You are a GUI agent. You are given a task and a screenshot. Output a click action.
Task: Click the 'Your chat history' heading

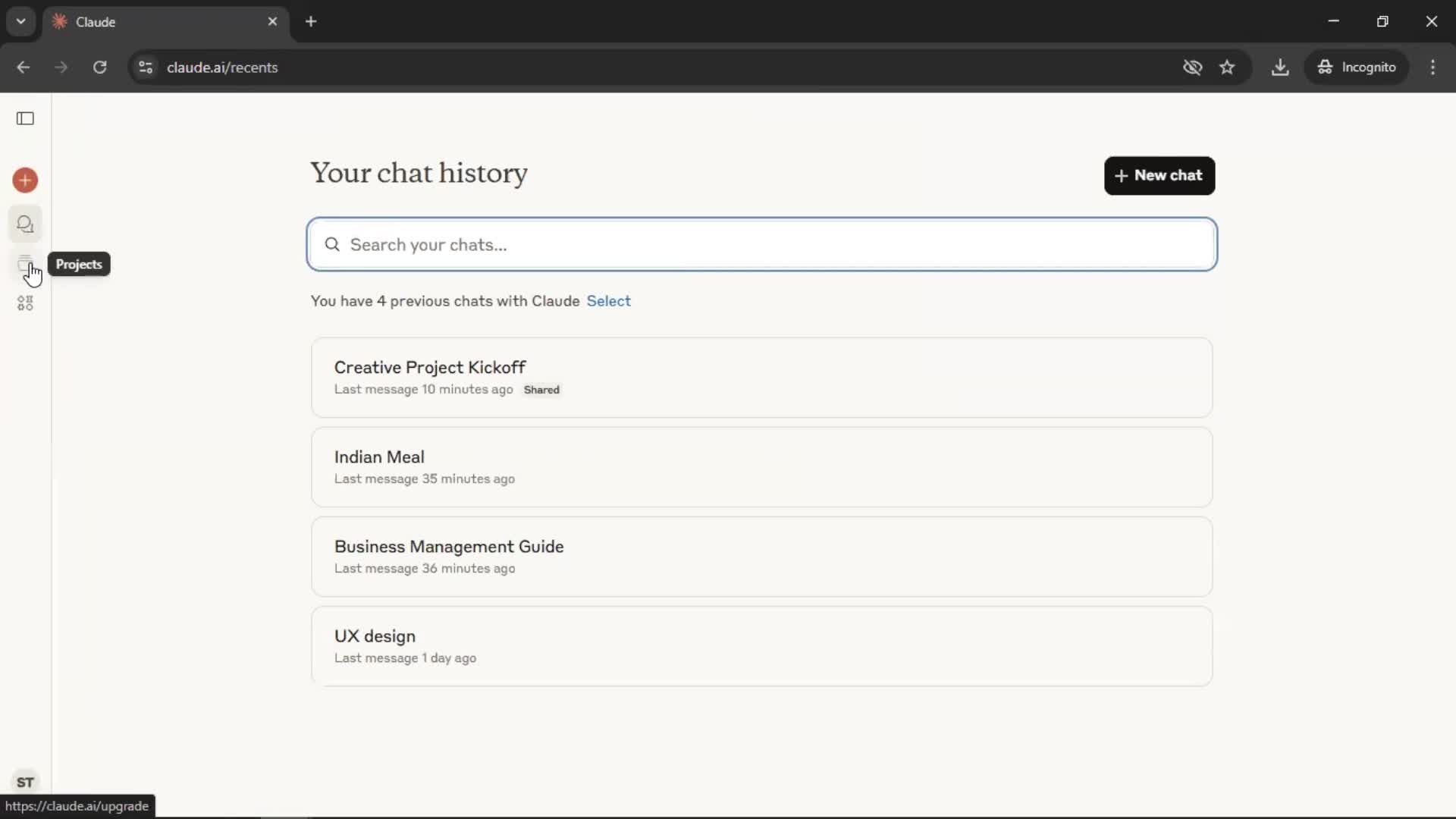[419, 174]
